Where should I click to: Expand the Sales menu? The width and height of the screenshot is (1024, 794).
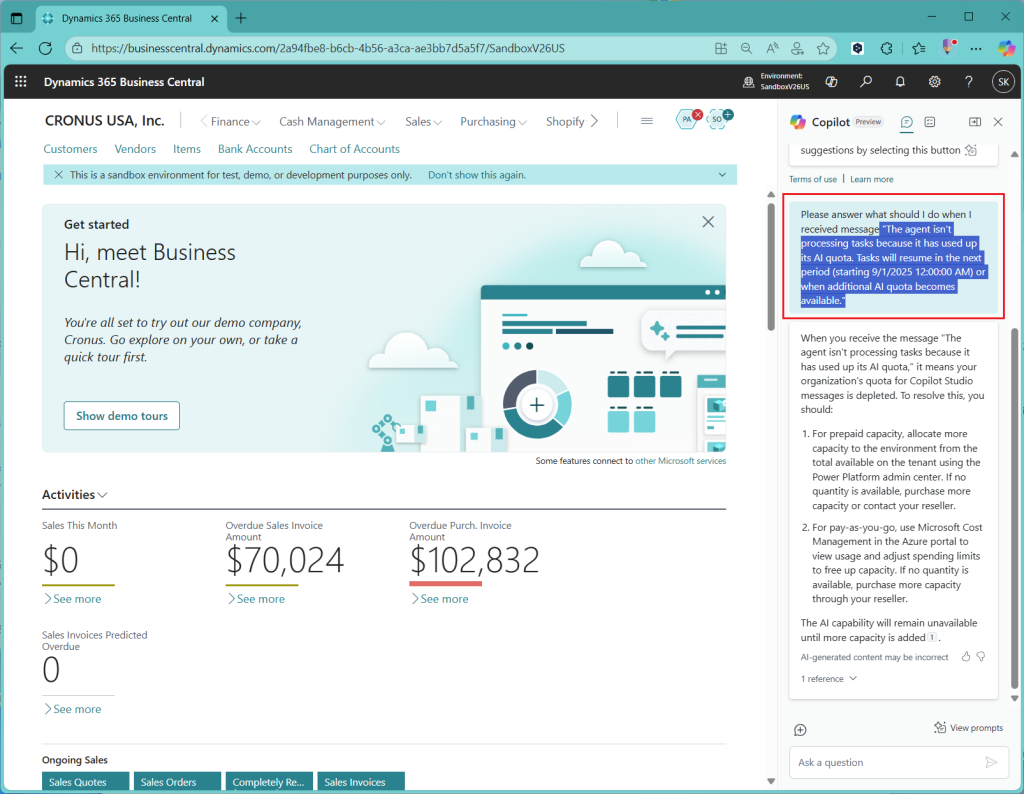pos(423,122)
